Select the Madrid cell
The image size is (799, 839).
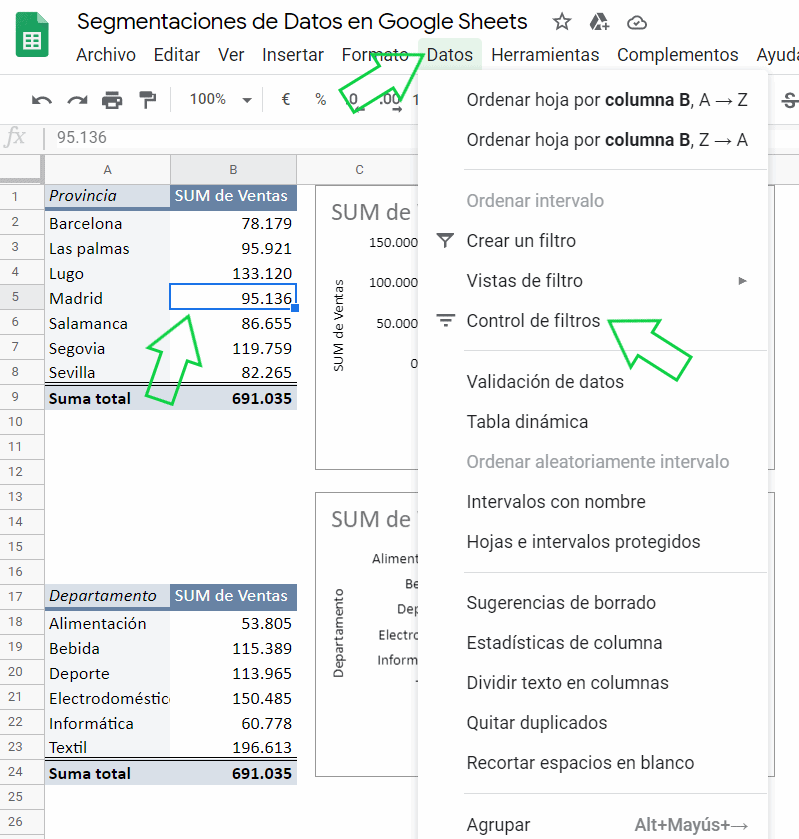coord(108,298)
